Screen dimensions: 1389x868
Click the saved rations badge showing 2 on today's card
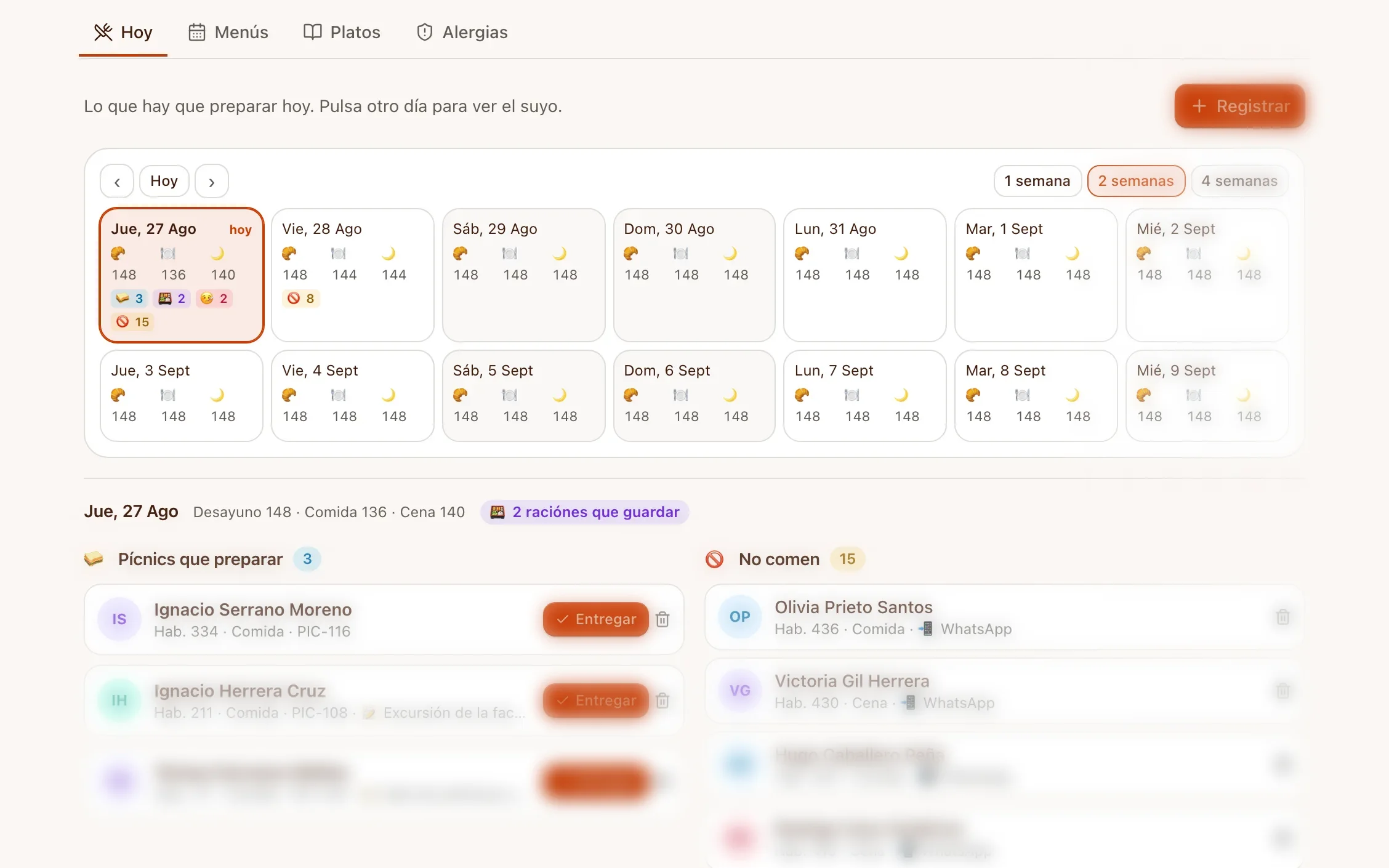coord(172,299)
